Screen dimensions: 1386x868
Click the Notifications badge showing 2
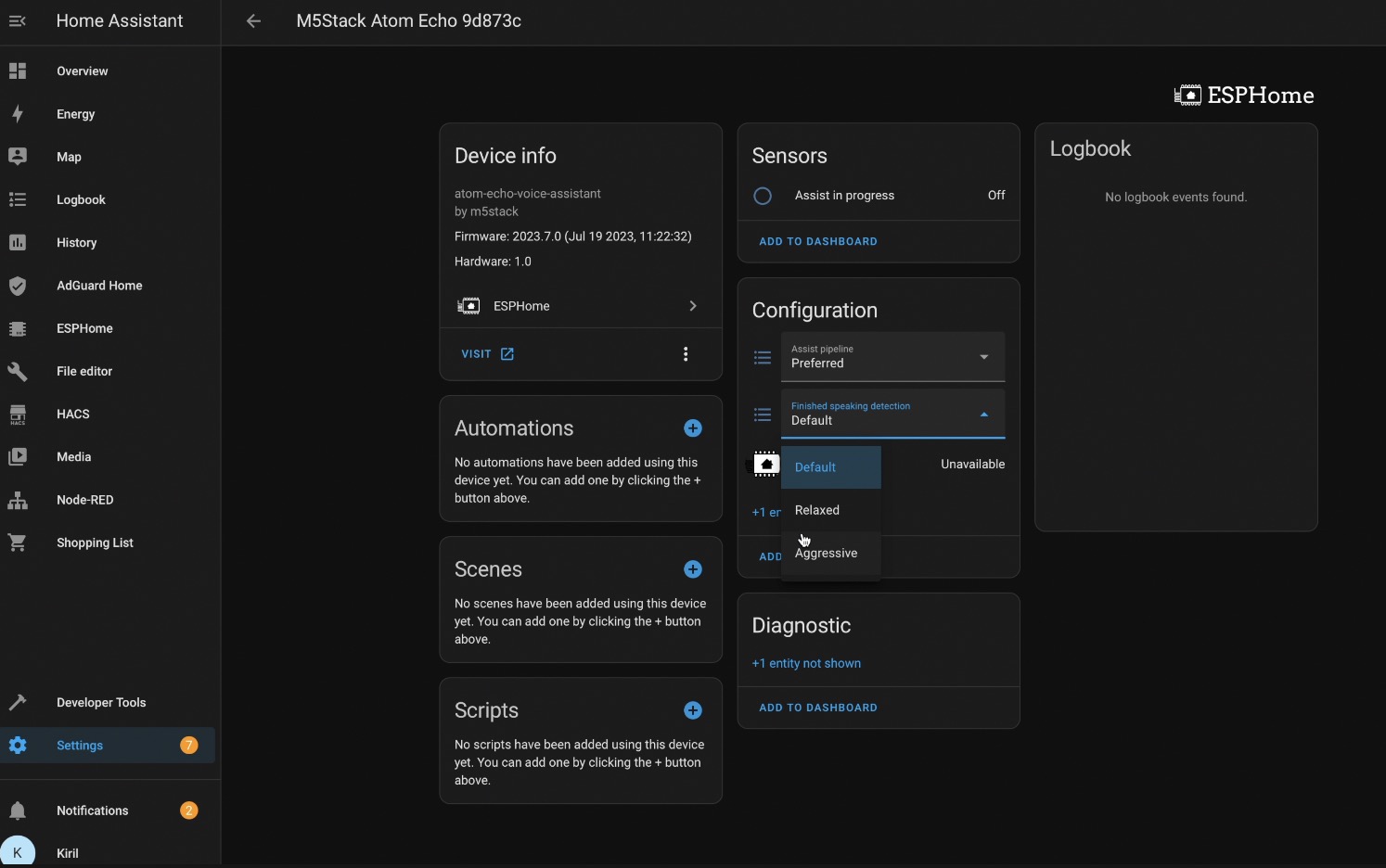pyautogui.click(x=189, y=811)
